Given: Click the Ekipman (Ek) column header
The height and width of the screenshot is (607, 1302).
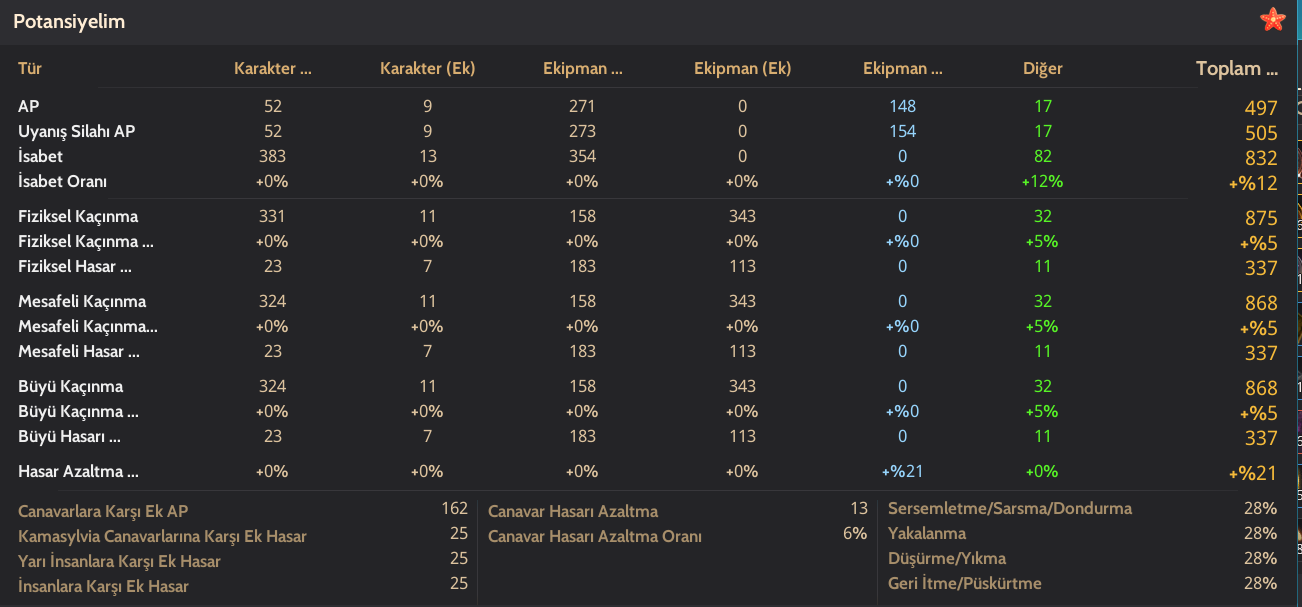Looking at the screenshot, I should pos(742,69).
